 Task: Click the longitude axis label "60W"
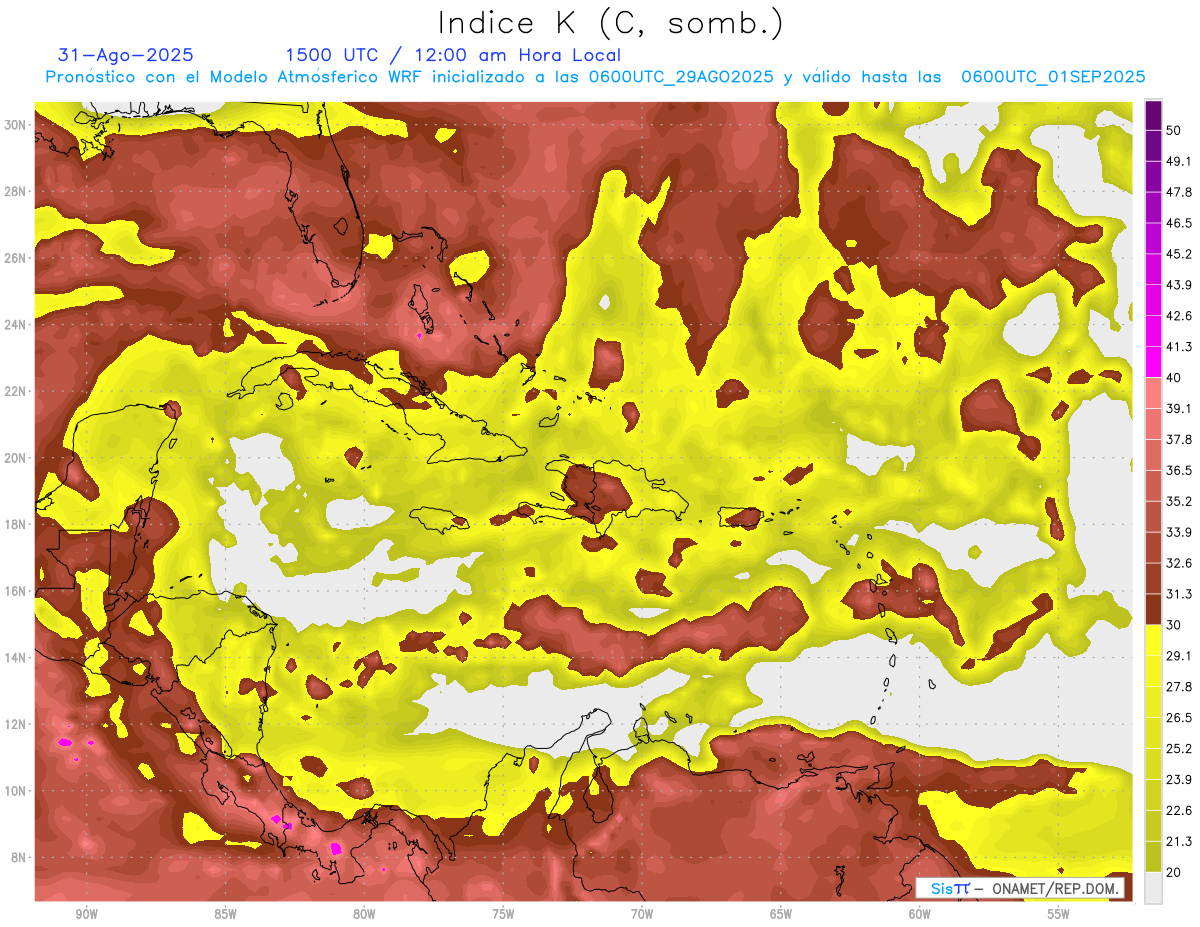[920, 915]
